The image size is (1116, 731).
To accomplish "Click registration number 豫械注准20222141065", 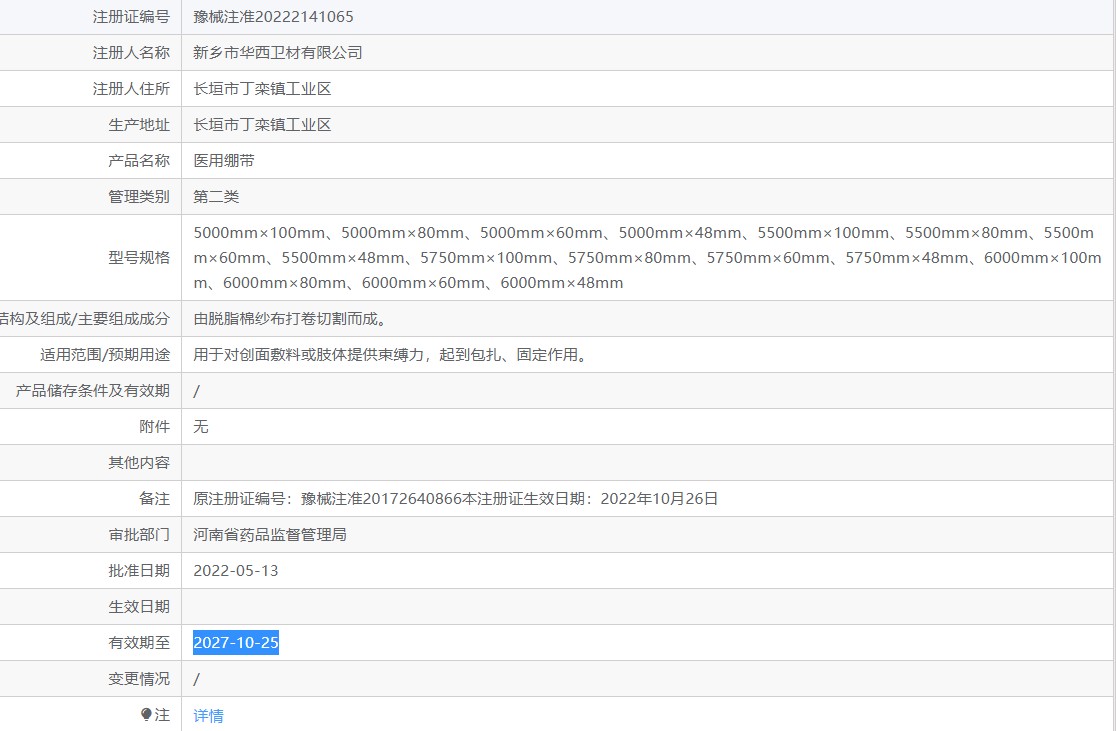I will [x=273, y=16].
